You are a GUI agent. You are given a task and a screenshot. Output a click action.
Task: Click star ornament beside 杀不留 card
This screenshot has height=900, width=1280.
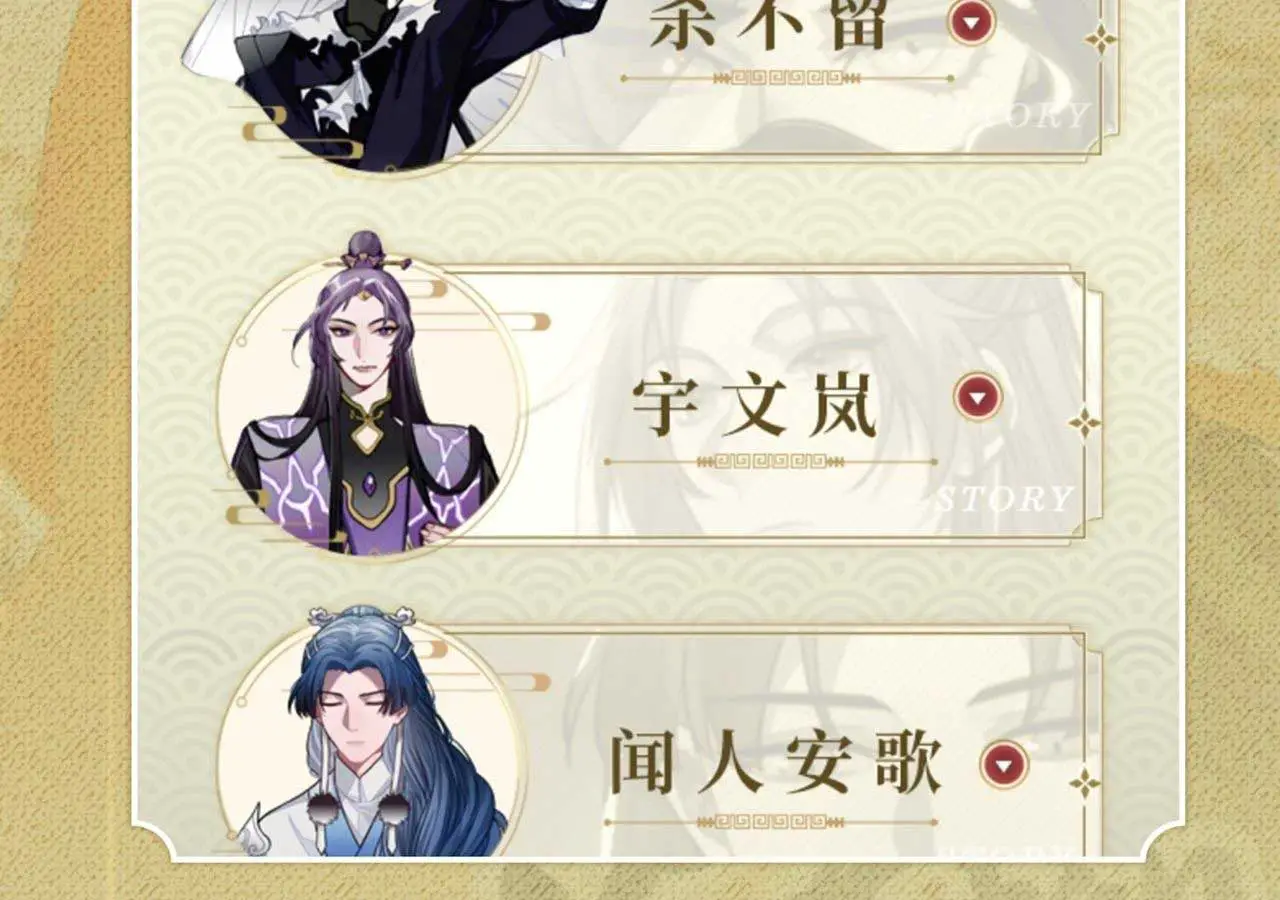click(1101, 39)
